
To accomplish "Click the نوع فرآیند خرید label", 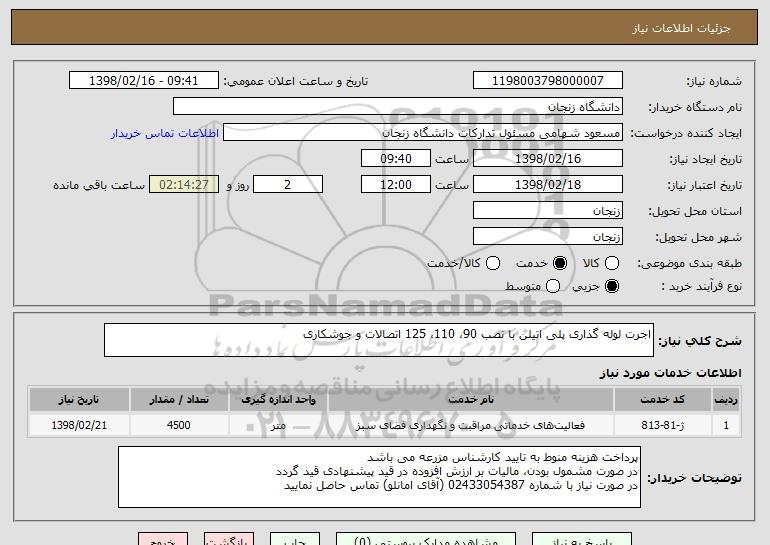I will pos(702,286).
